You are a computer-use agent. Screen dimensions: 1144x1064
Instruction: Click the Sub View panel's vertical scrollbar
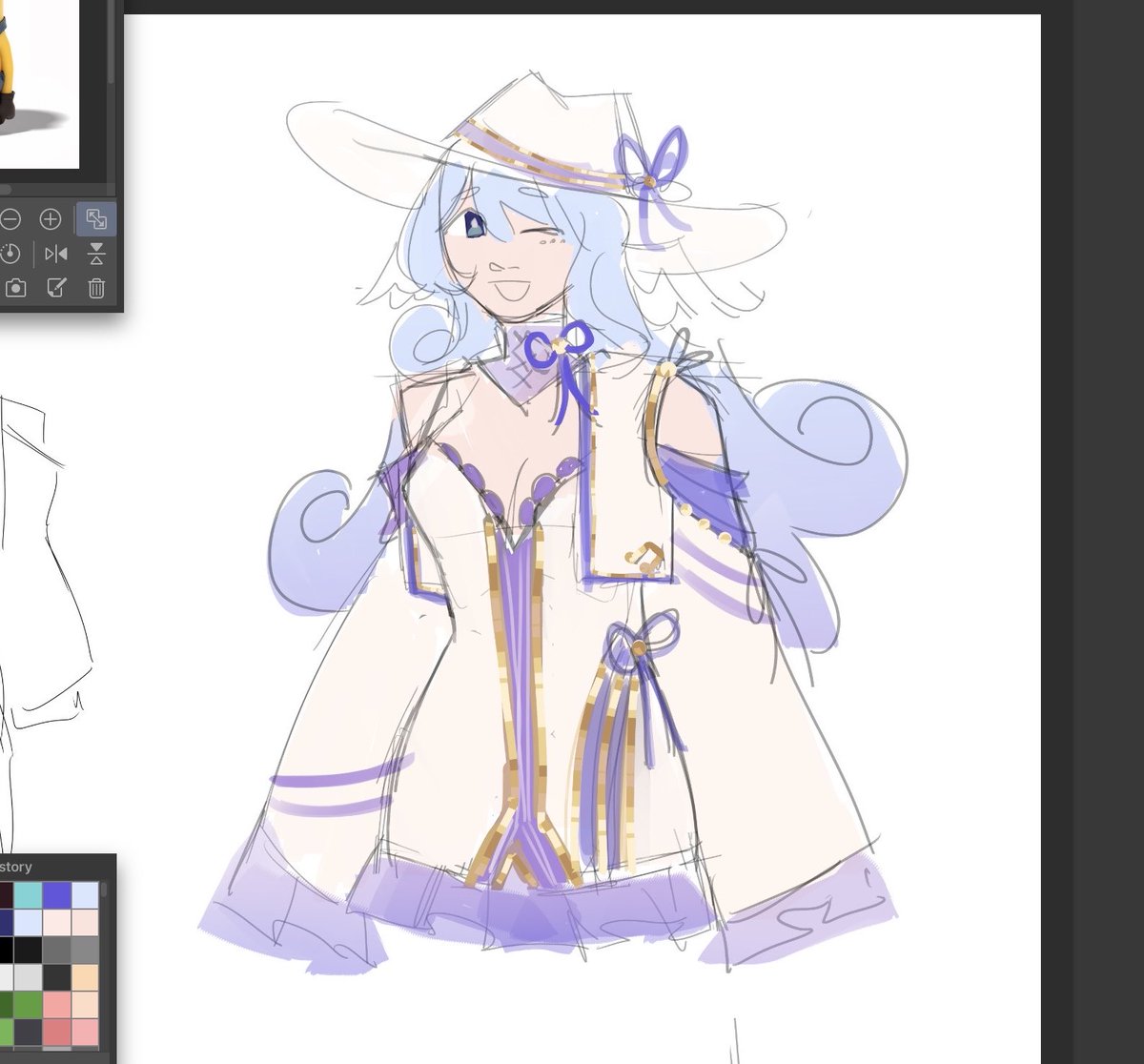tap(111, 43)
